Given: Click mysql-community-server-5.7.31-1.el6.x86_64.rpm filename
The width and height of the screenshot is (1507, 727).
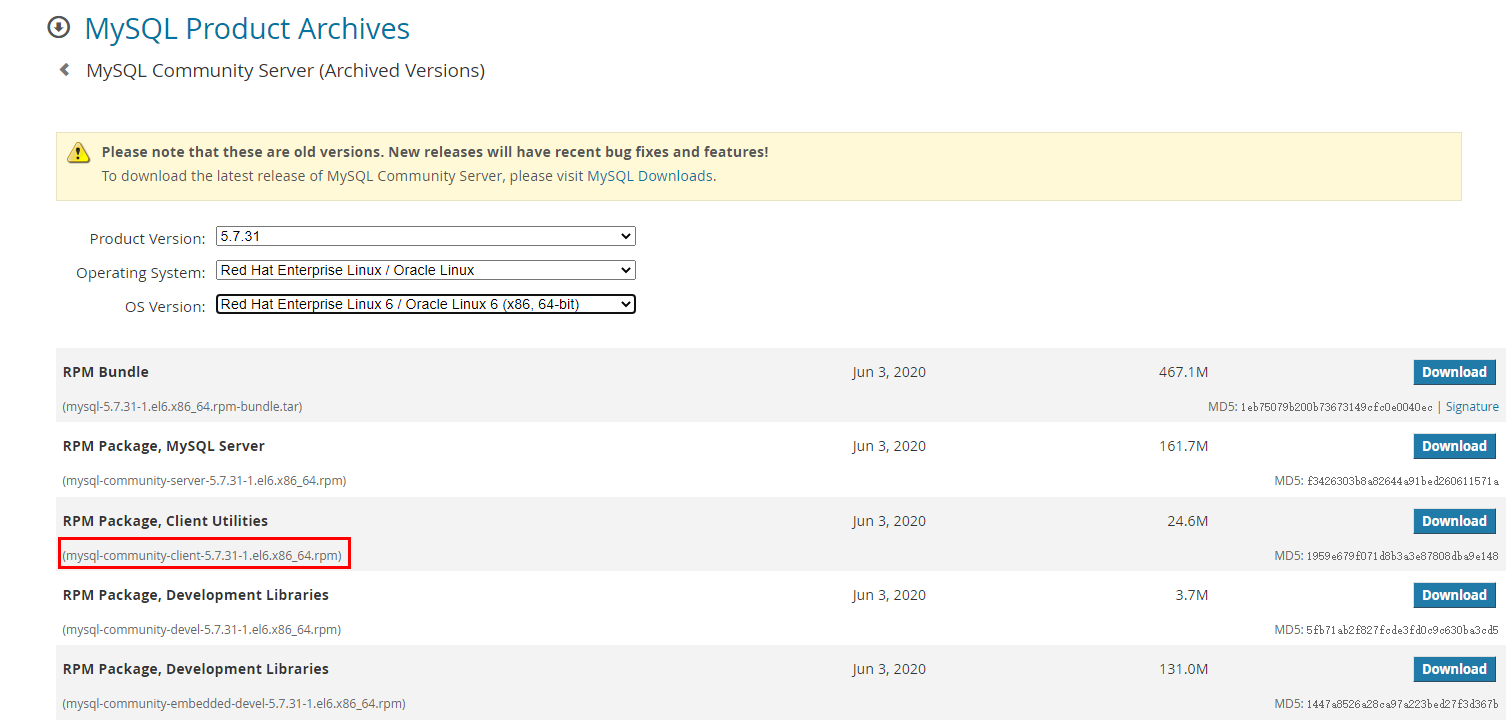Looking at the screenshot, I should pyautogui.click(x=204, y=481).
